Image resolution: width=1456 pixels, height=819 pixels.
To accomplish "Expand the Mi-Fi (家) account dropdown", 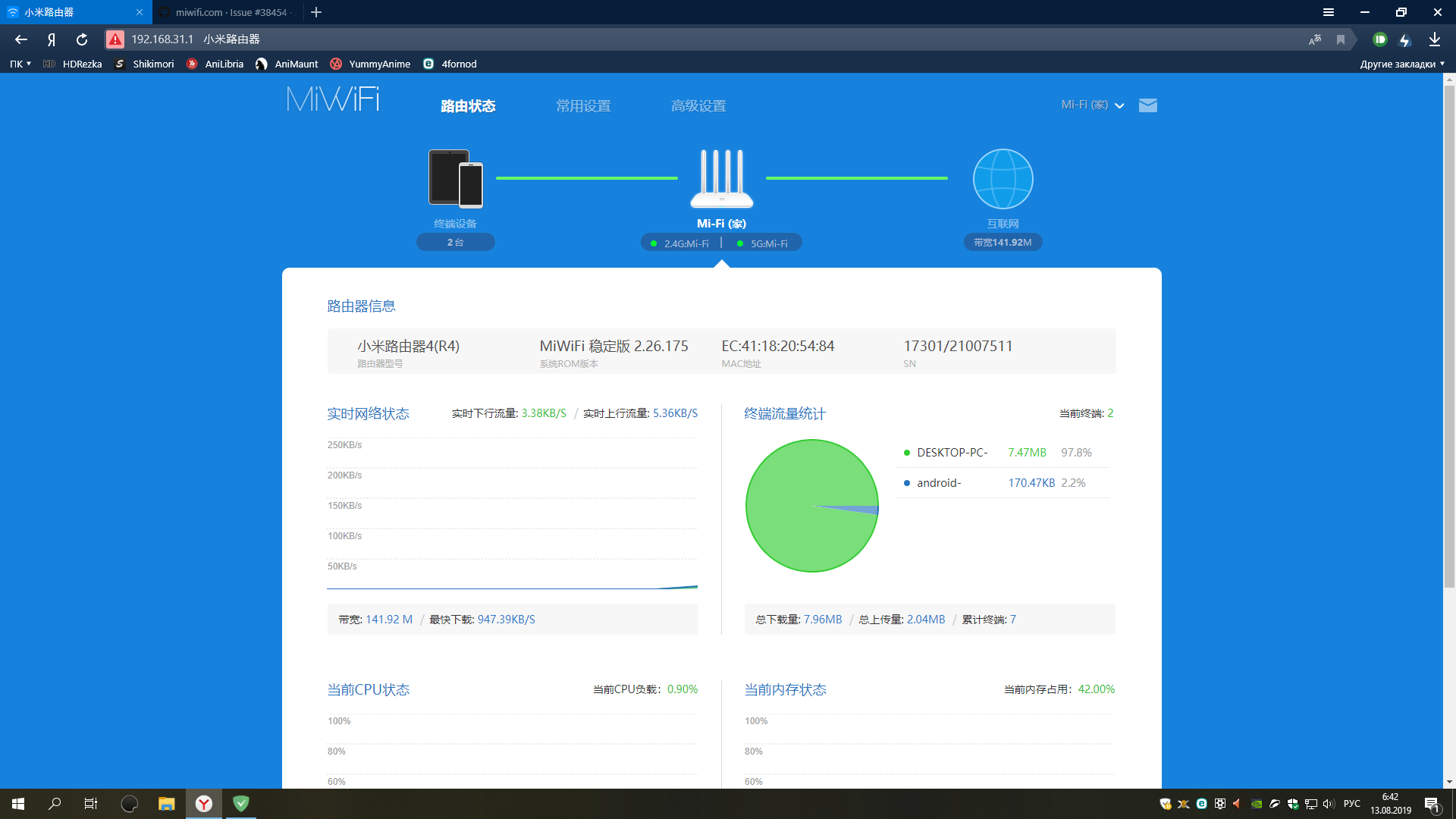I will click(1092, 105).
